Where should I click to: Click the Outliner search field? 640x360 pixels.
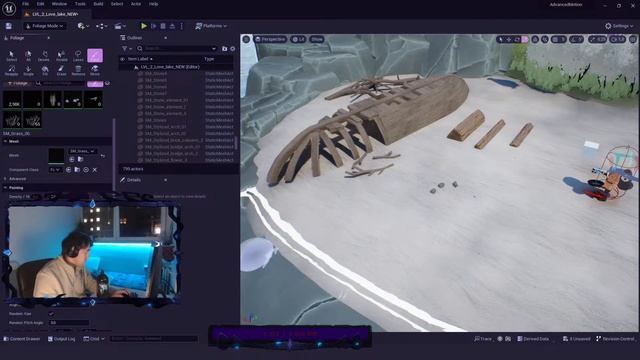click(x=177, y=49)
